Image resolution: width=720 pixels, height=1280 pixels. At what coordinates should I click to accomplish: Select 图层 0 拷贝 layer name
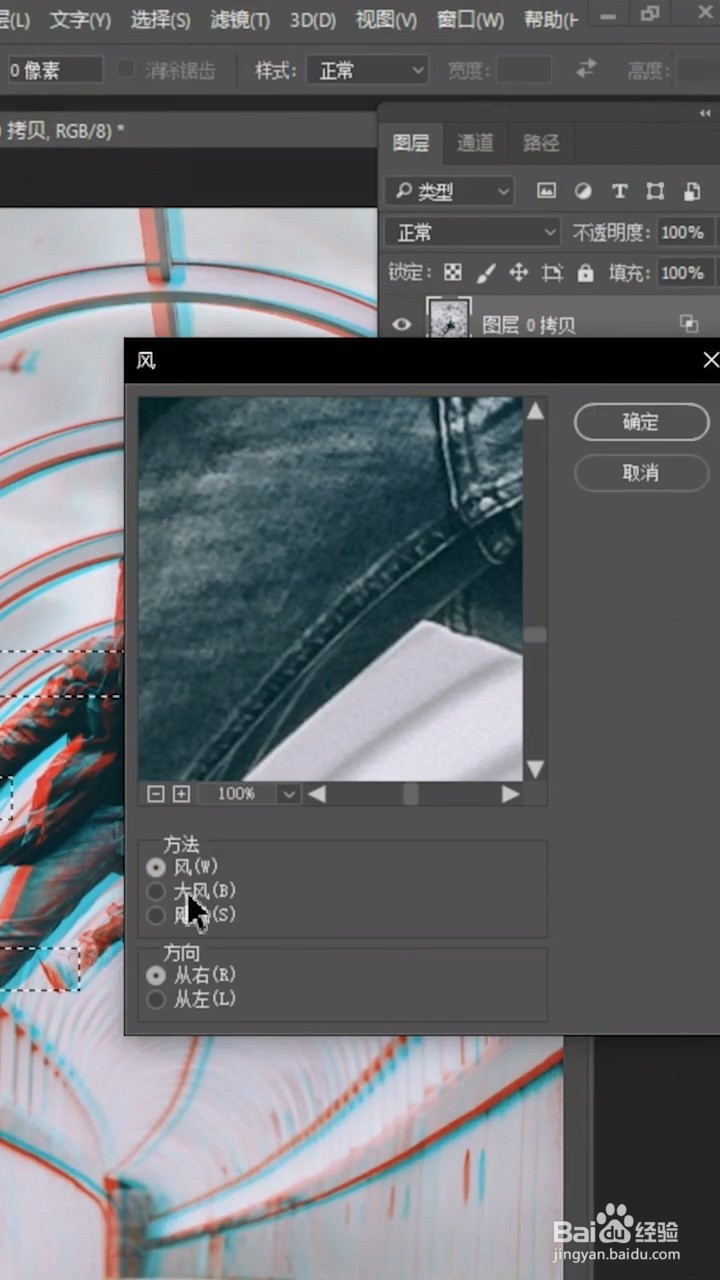point(529,324)
